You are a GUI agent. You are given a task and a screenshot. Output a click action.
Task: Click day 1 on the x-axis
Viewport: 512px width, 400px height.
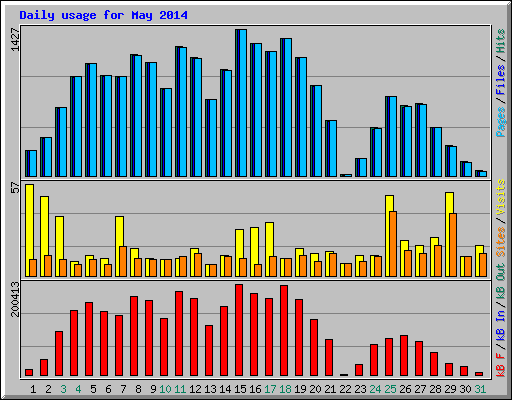click(33, 389)
